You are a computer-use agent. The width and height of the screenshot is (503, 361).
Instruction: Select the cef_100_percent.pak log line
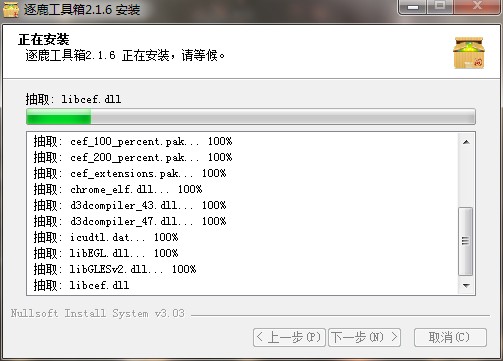[133, 141]
